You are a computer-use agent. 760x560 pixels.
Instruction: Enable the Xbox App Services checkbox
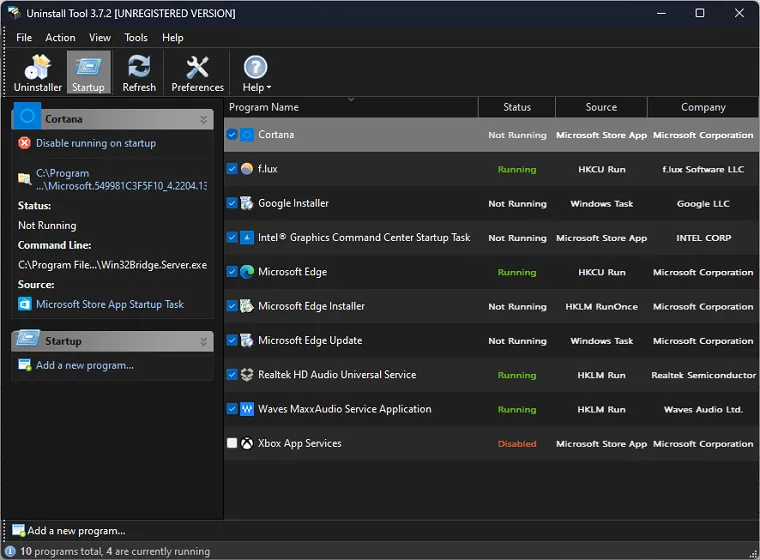tap(232, 443)
